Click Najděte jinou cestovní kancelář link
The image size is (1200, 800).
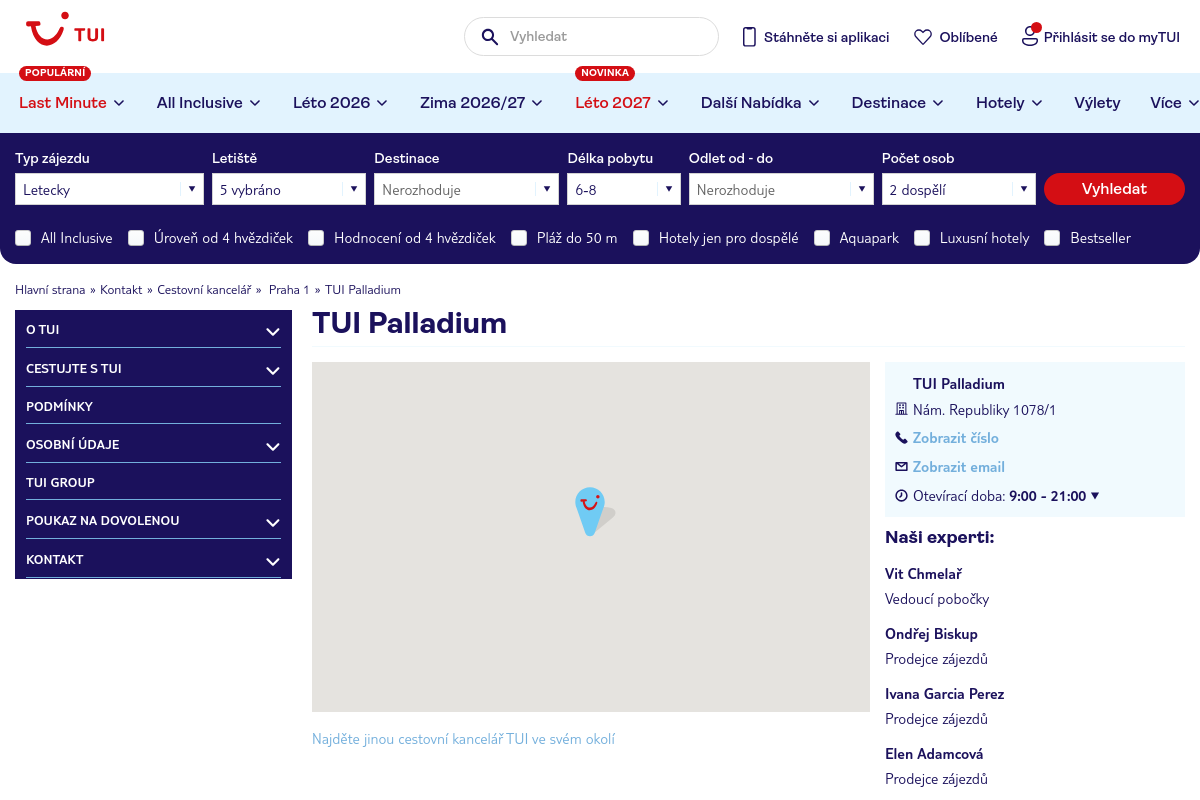(x=464, y=740)
